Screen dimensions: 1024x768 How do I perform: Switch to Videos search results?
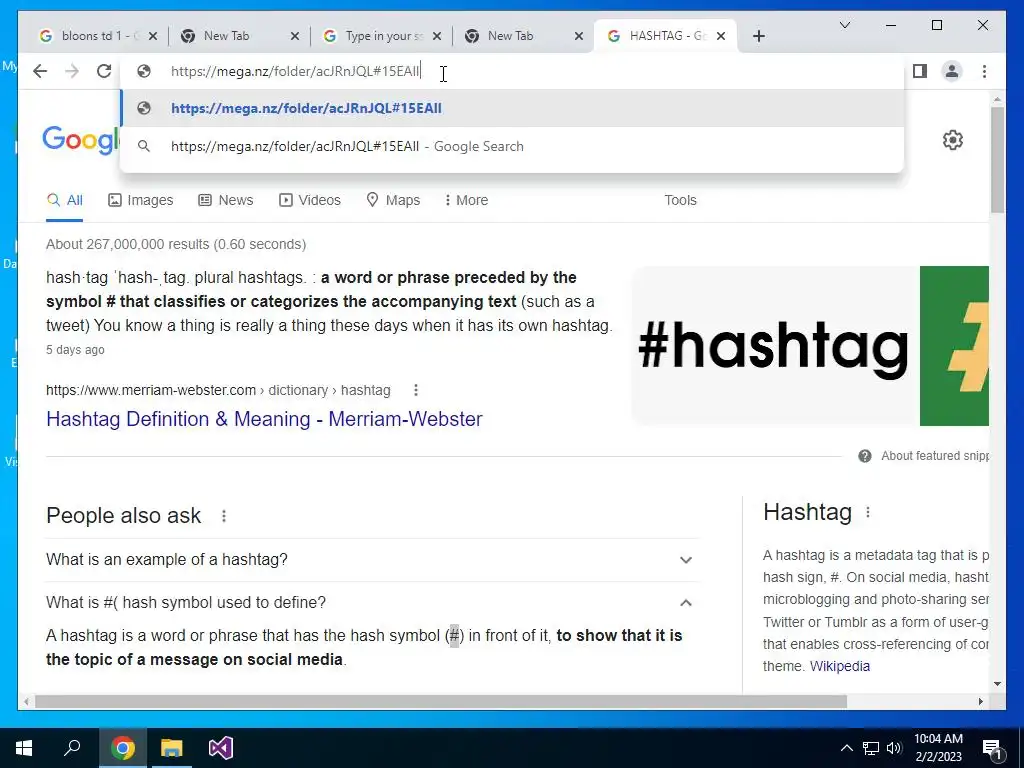(x=310, y=200)
